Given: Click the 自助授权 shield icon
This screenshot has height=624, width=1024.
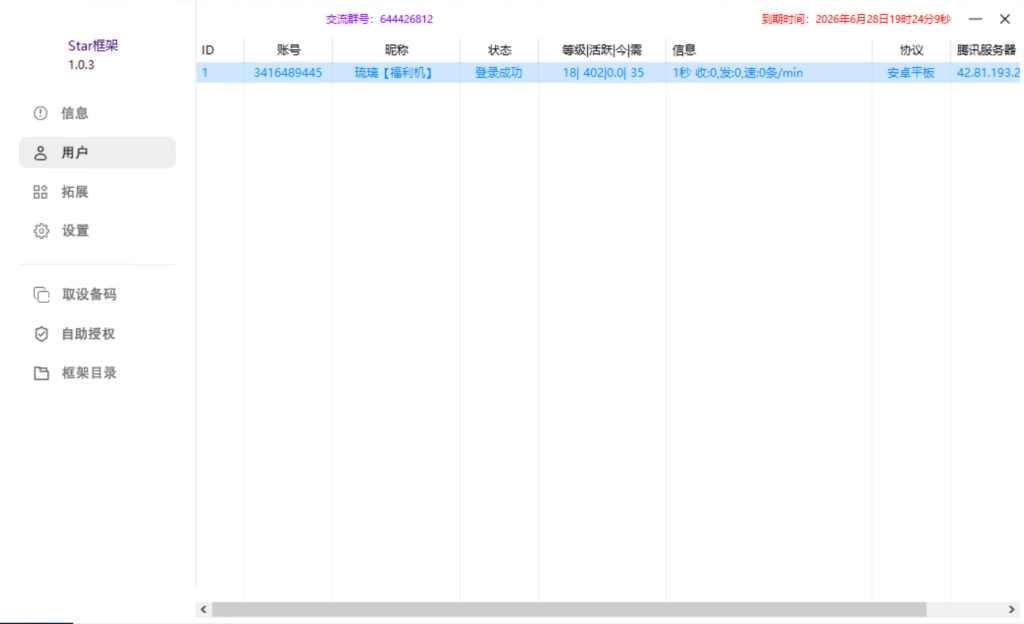Looking at the screenshot, I should (x=41, y=334).
